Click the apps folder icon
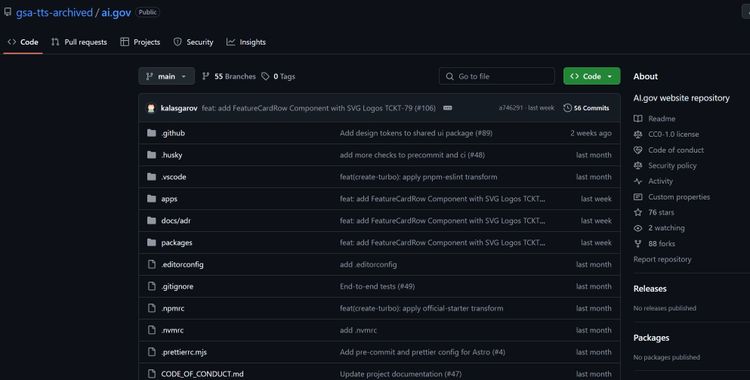This screenshot has width=750, height=380. [152, 199]
